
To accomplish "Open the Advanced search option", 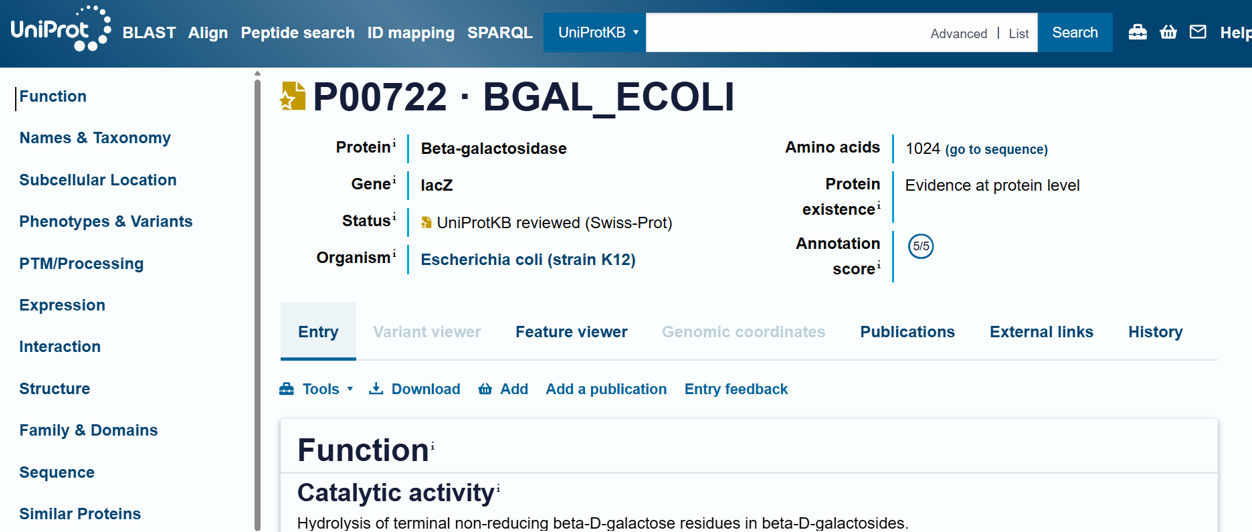I will pos(958,34).
